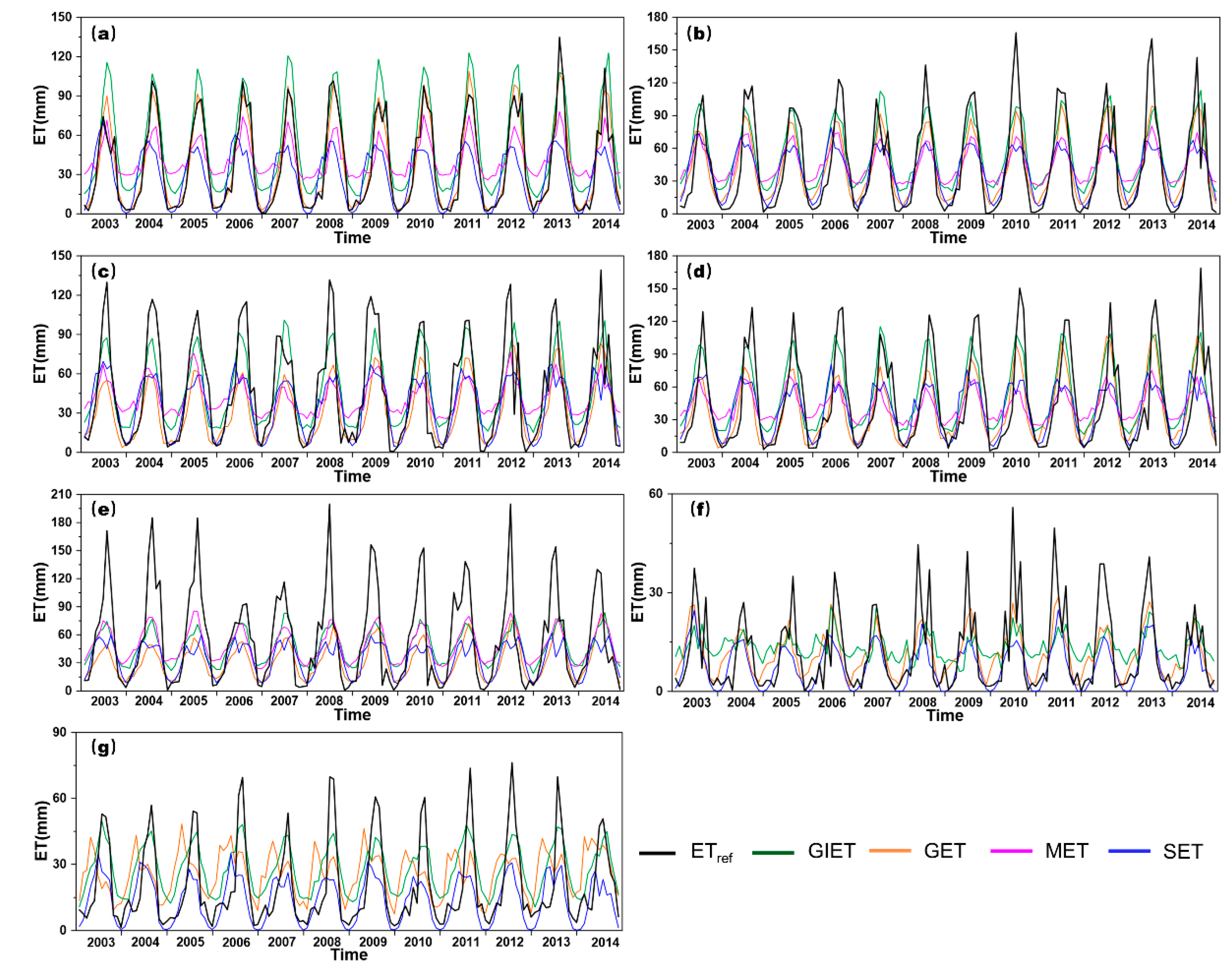The width and height of the screenshot is (1232, 974).
Task: Click the green GIET legend line
Action: coord(773,853)
